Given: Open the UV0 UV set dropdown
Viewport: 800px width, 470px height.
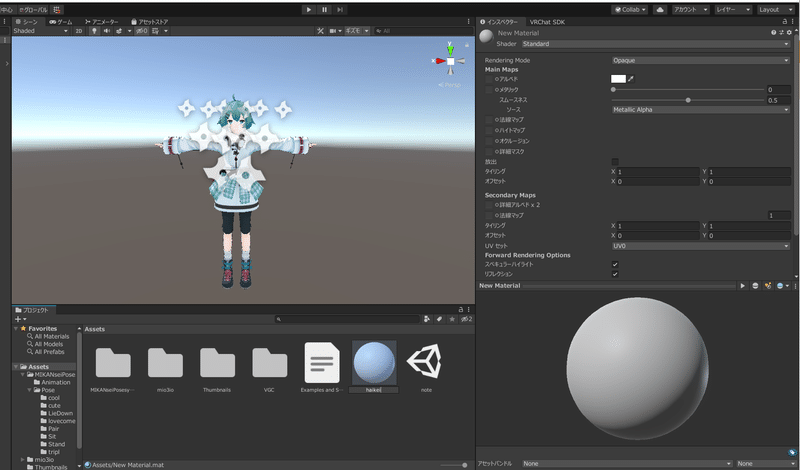Looking at the screenshot, I should pos(701,246).
